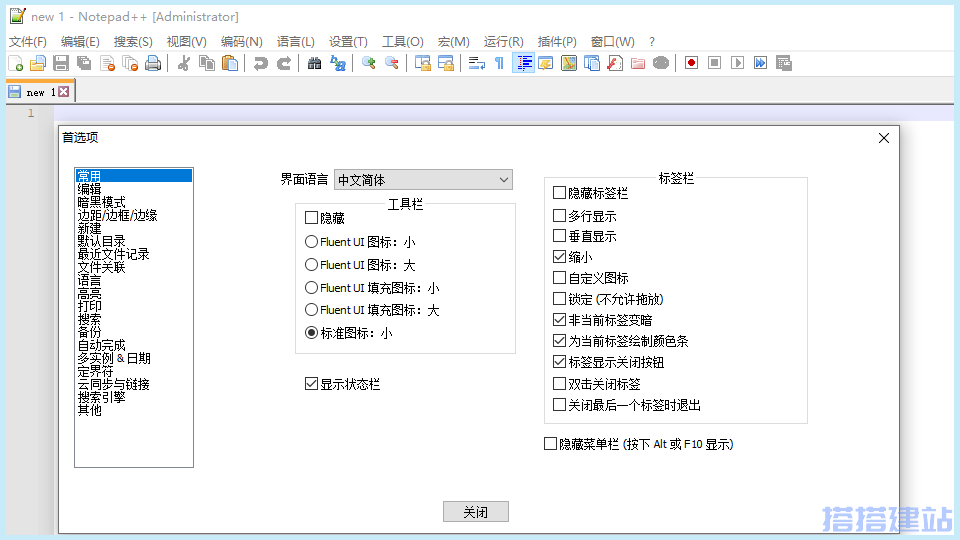Select 标准图标：小 radio button
The image size is (960, 540).
(x=311, y=332)
